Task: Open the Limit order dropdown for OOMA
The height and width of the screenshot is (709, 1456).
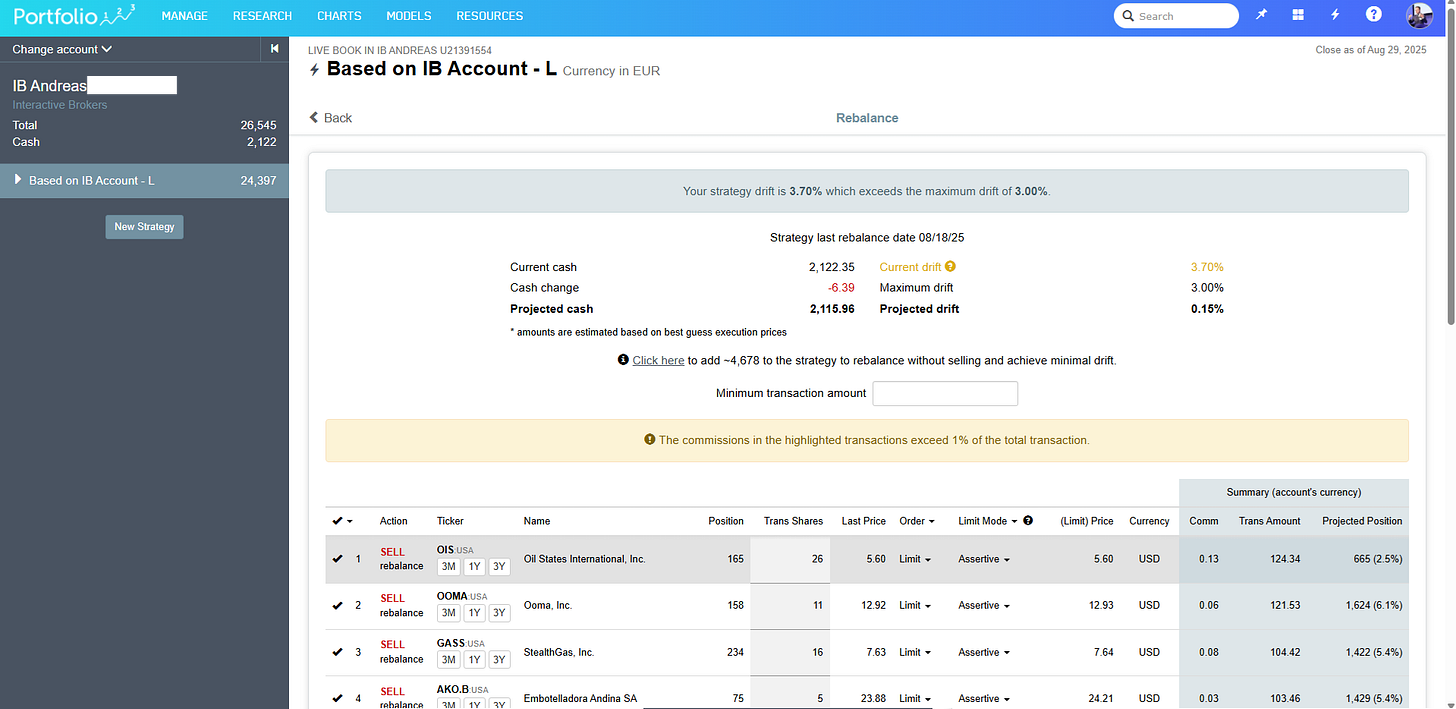Action: click(x=915, y=606)
